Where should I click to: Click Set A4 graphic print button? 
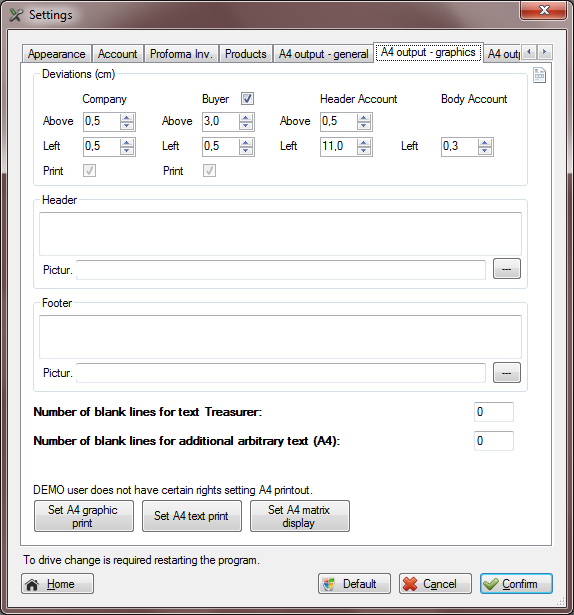coord(84,516)
